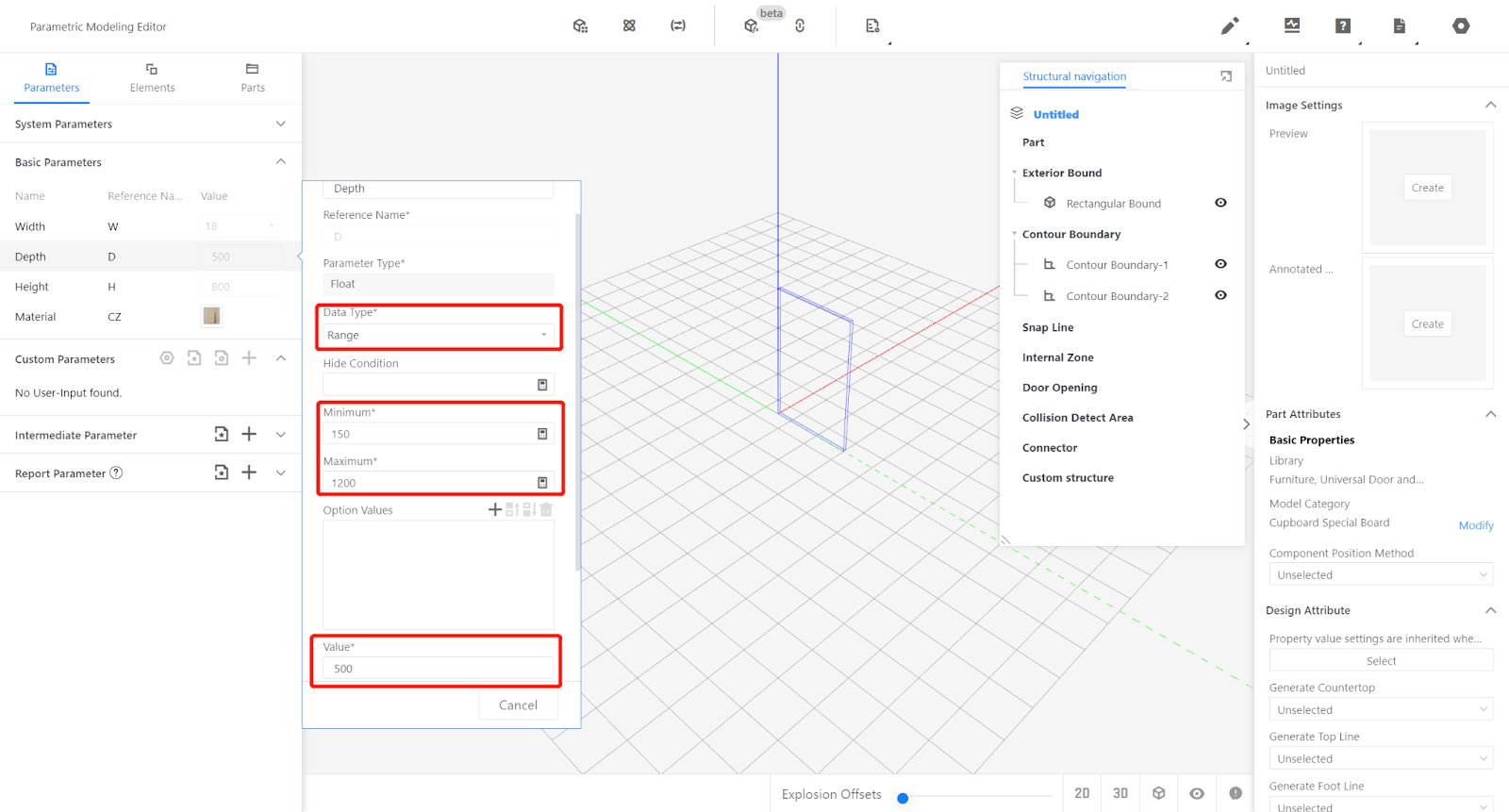Image resolution: width=1509 pixels, height=812 pixels.
Task: Expand the System Parameters section
Action: click(x=280, y=124)
